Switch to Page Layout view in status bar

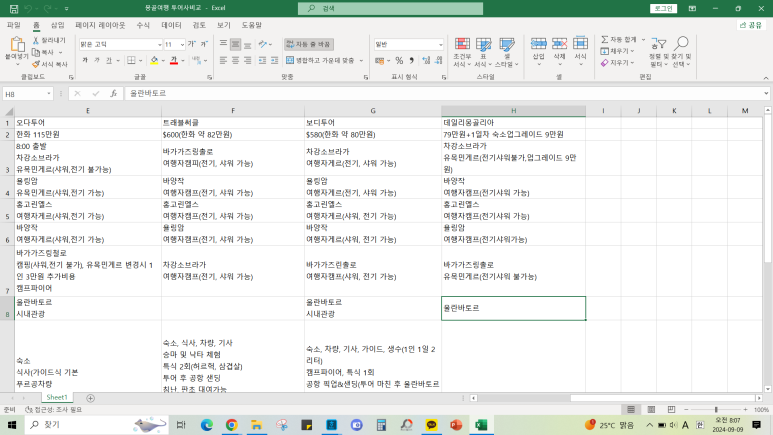pyautogui.click(x=651, y=410)
